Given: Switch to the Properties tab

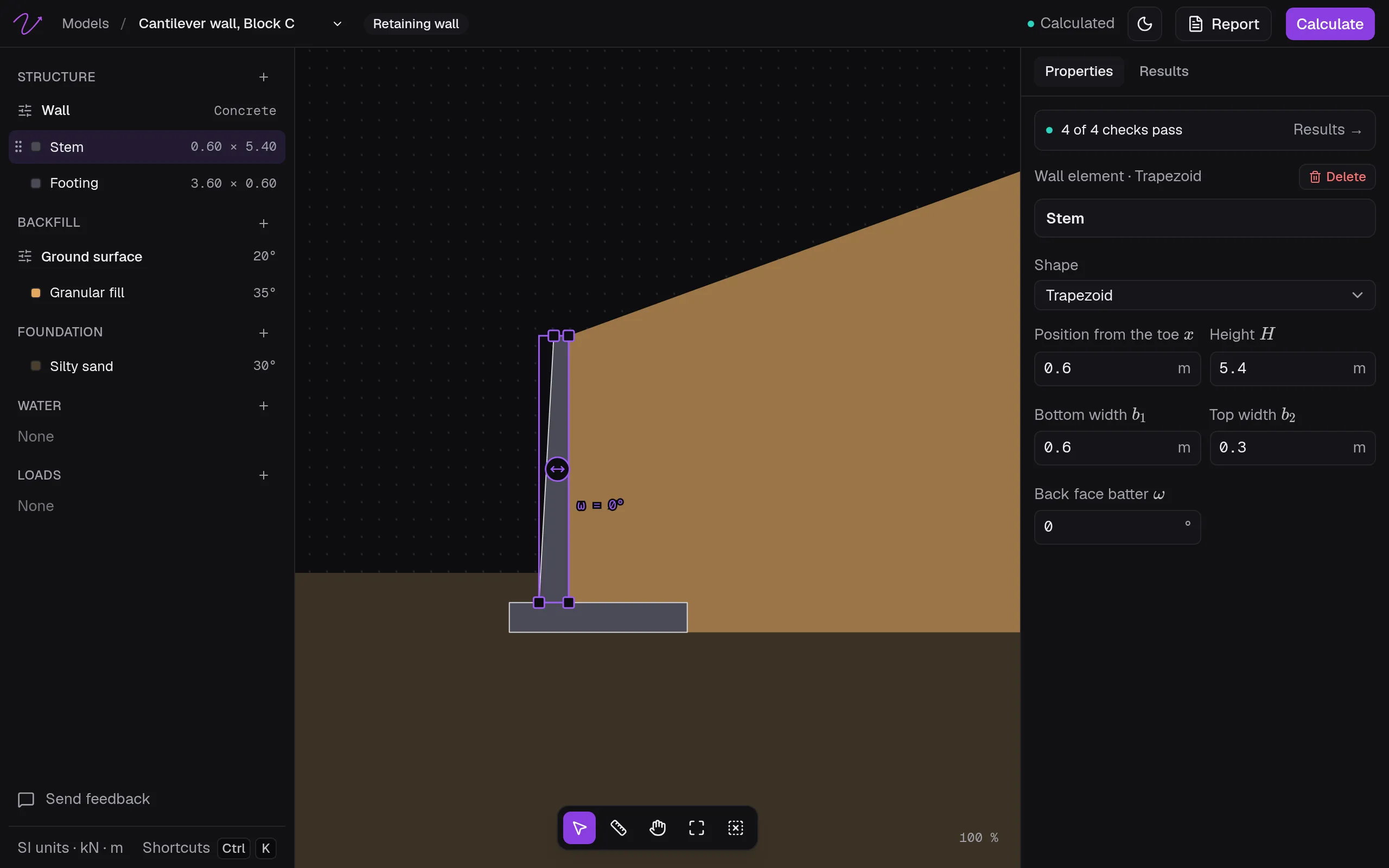Looking at the screenshot, I should tap(1079, 71).
